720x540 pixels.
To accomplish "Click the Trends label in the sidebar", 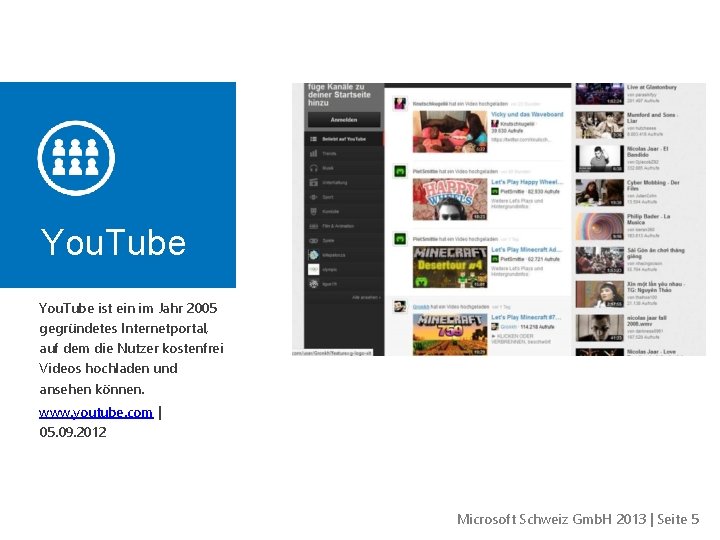I will [329, 153].
